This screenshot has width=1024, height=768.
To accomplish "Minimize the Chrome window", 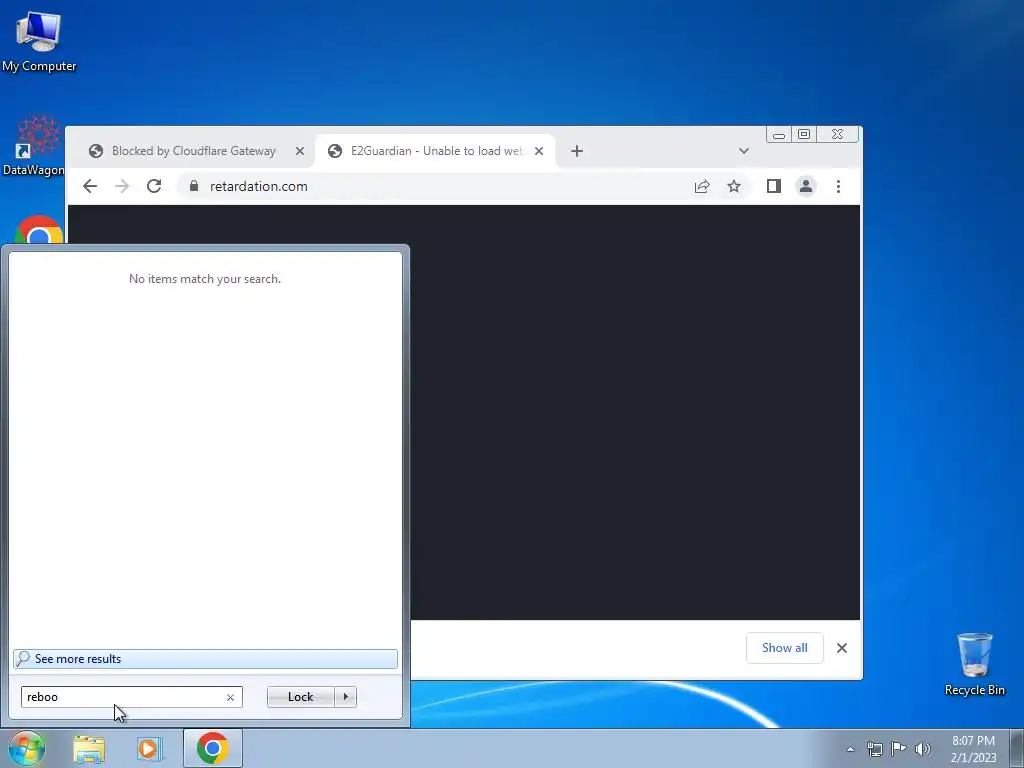I will pos(779,135).
